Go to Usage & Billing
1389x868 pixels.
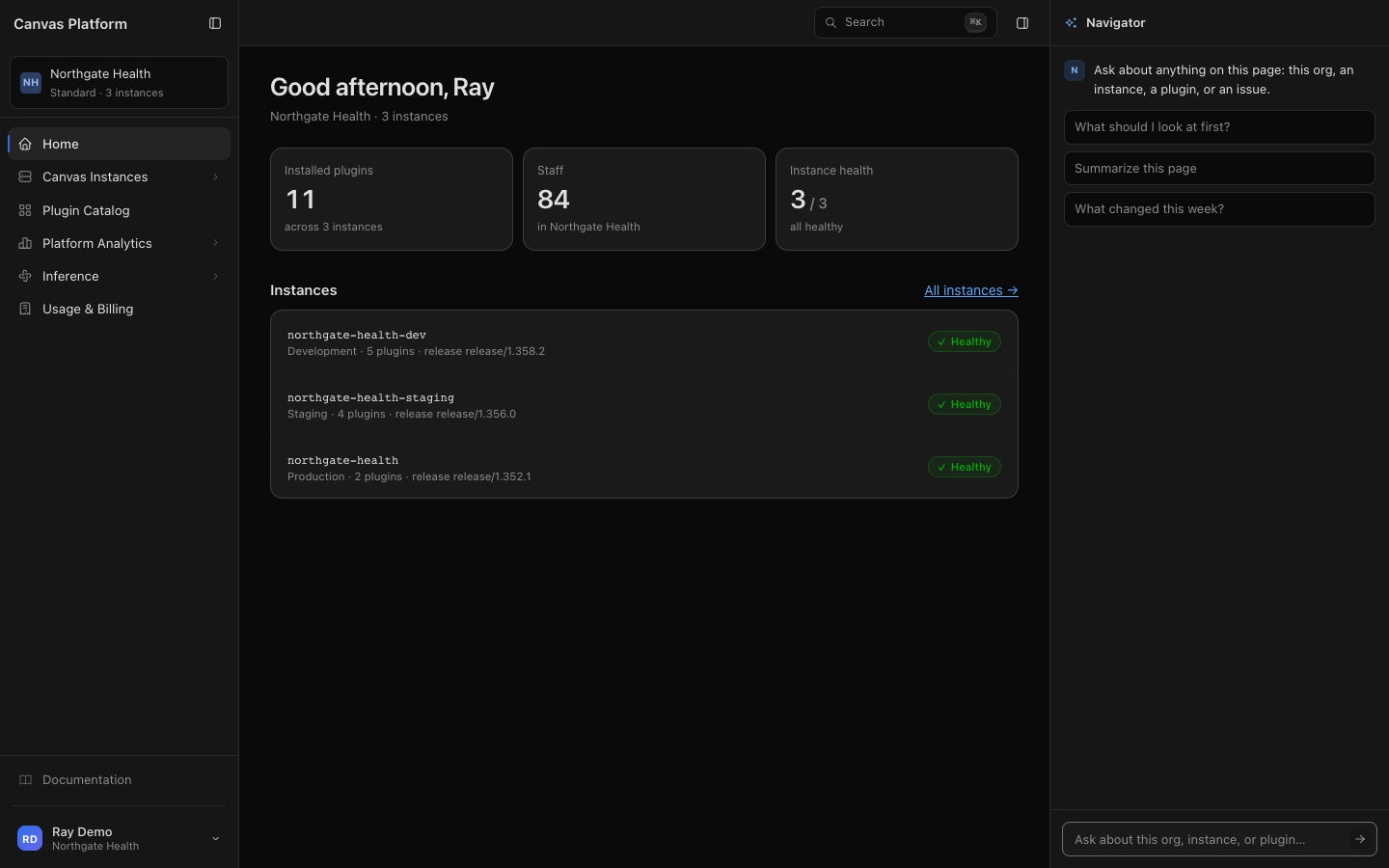(119, 309)
